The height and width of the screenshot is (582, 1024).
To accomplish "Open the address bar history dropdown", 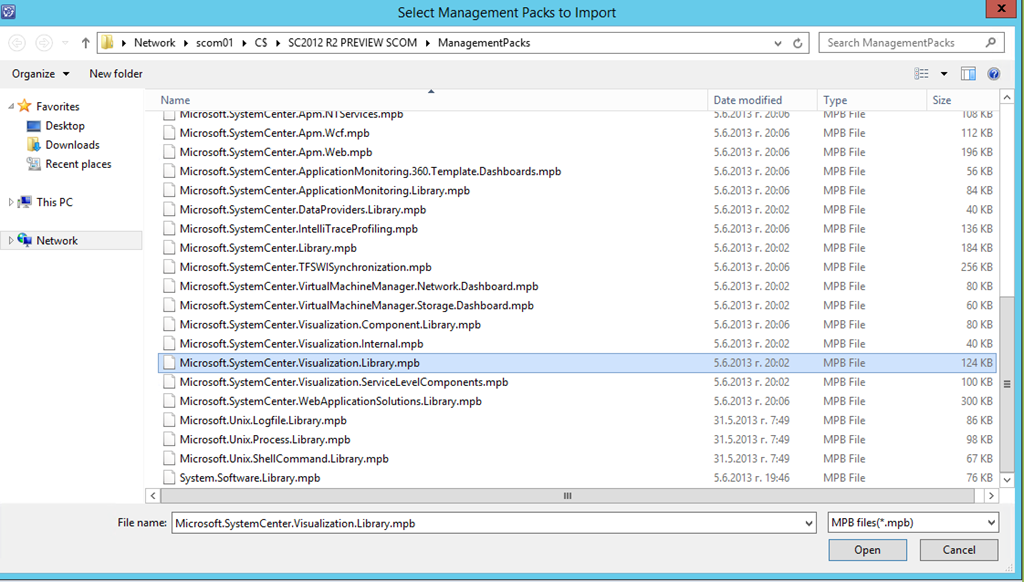I will tap(778, 43).
